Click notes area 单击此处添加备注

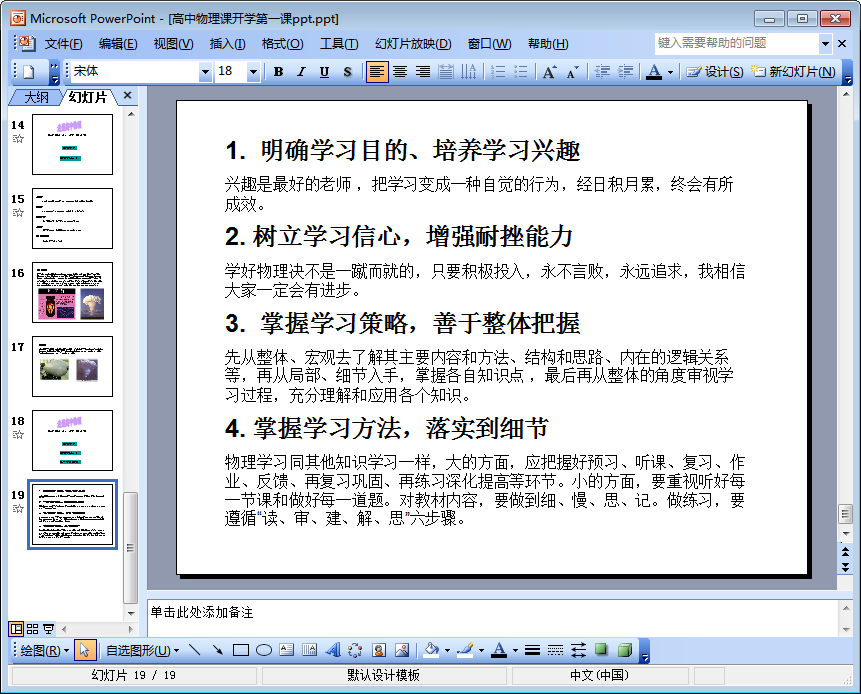[x=202, y=612]
